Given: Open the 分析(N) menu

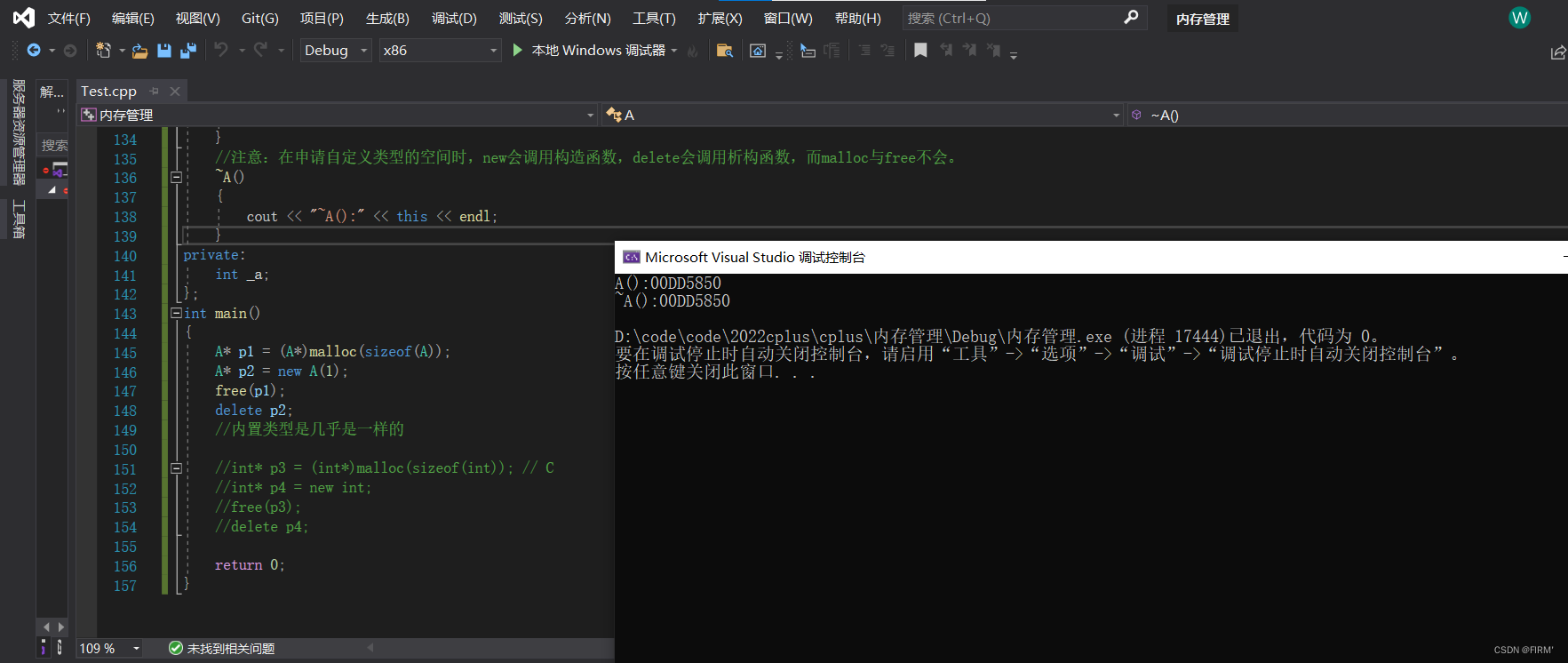Looking at the screenshot, I should click(x=588, y=18).
